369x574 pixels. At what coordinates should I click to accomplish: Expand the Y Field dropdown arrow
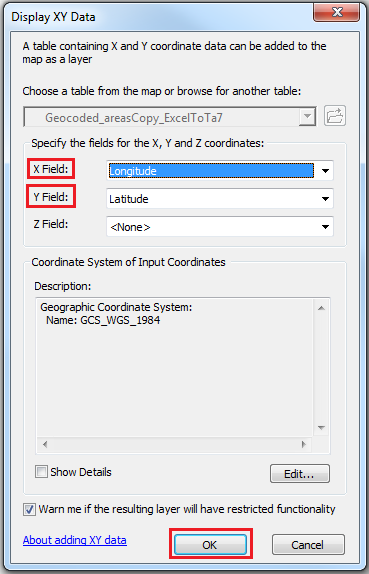pyautogui.click(x=325, y=199)
